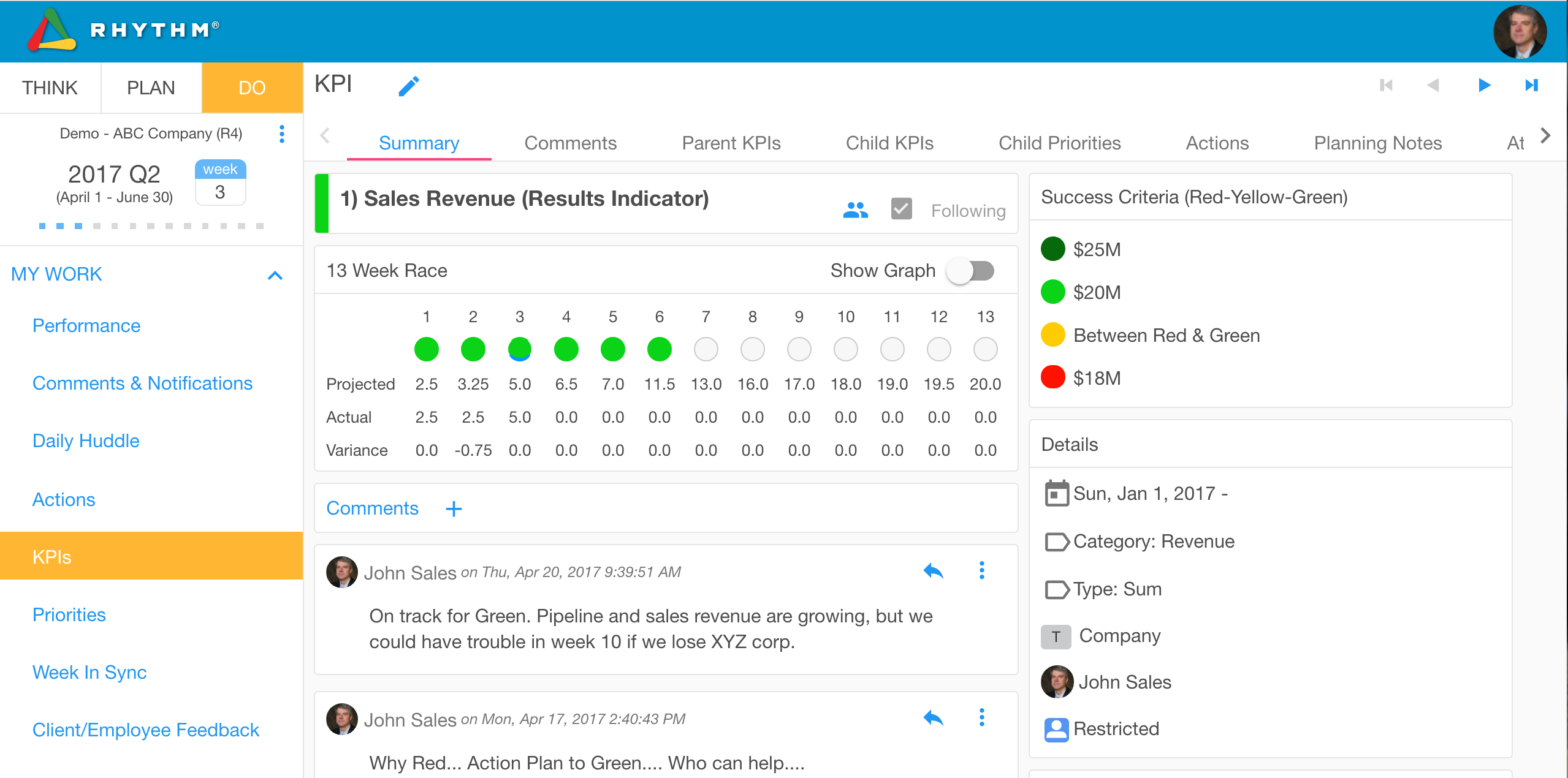Click the dark green $25M criteria swatch
Screen dimensions: 1568x778
(1052, 249)
